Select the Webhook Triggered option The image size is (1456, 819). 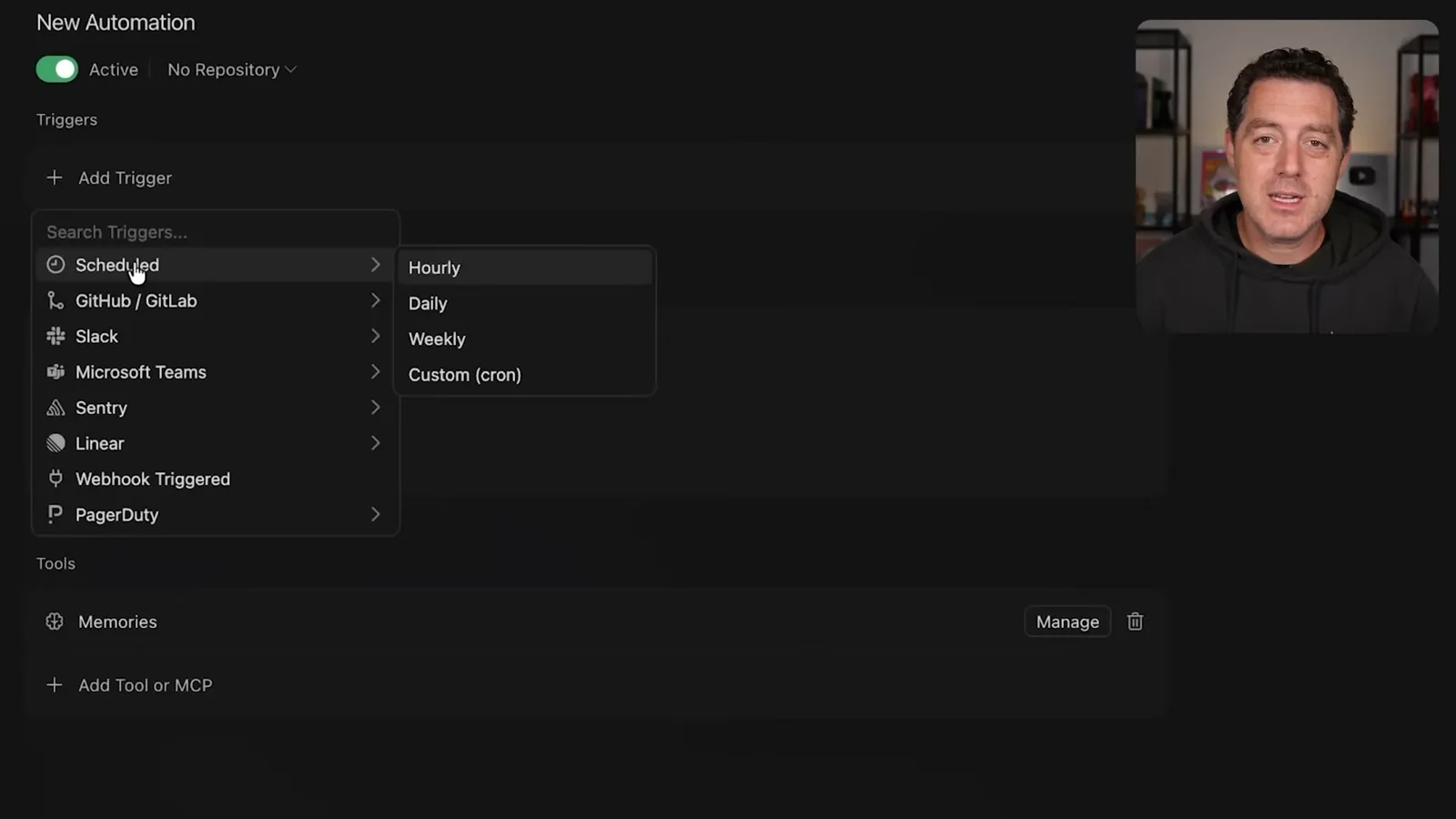[x=216, y=479]
